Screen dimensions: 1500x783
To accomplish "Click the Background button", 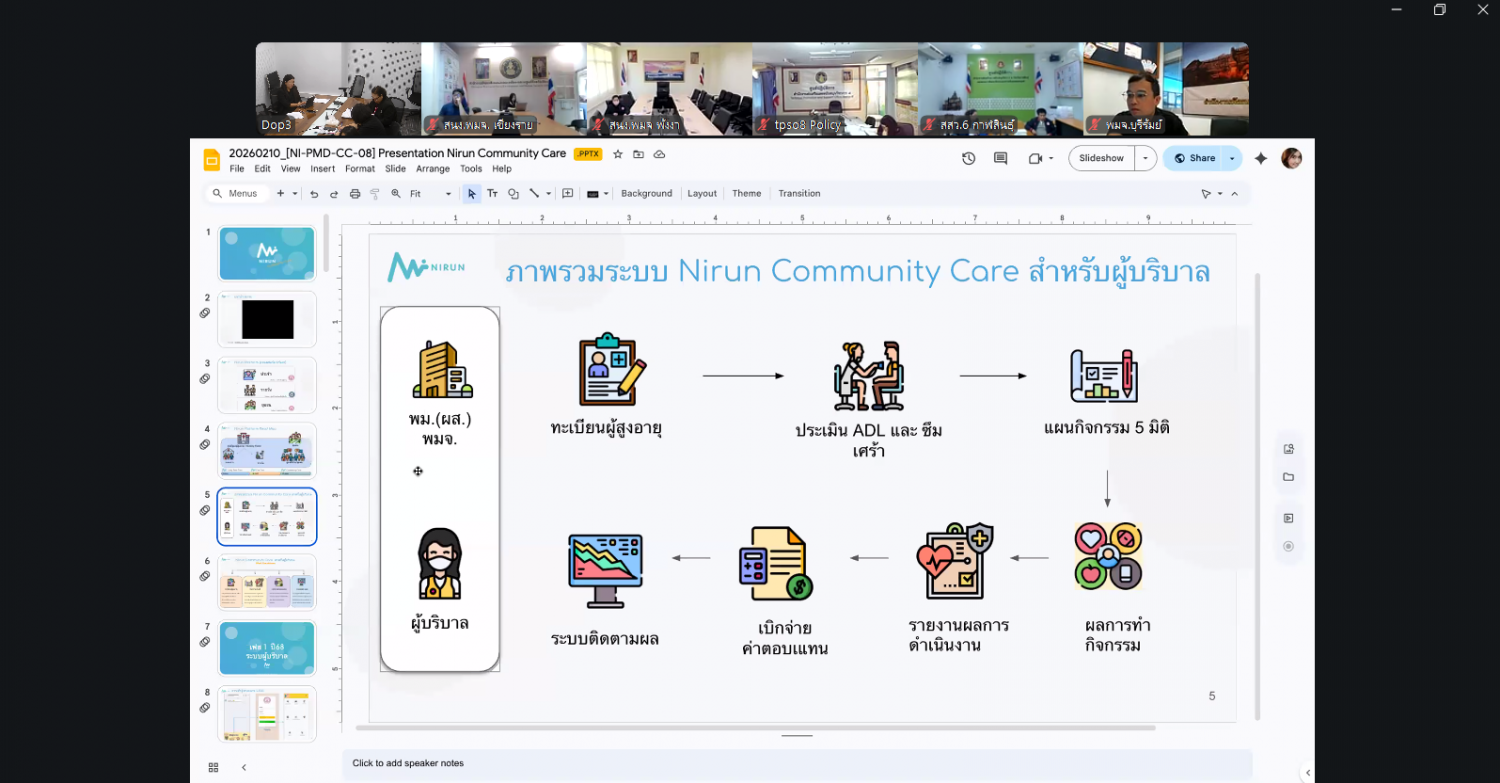I will 646,194.
